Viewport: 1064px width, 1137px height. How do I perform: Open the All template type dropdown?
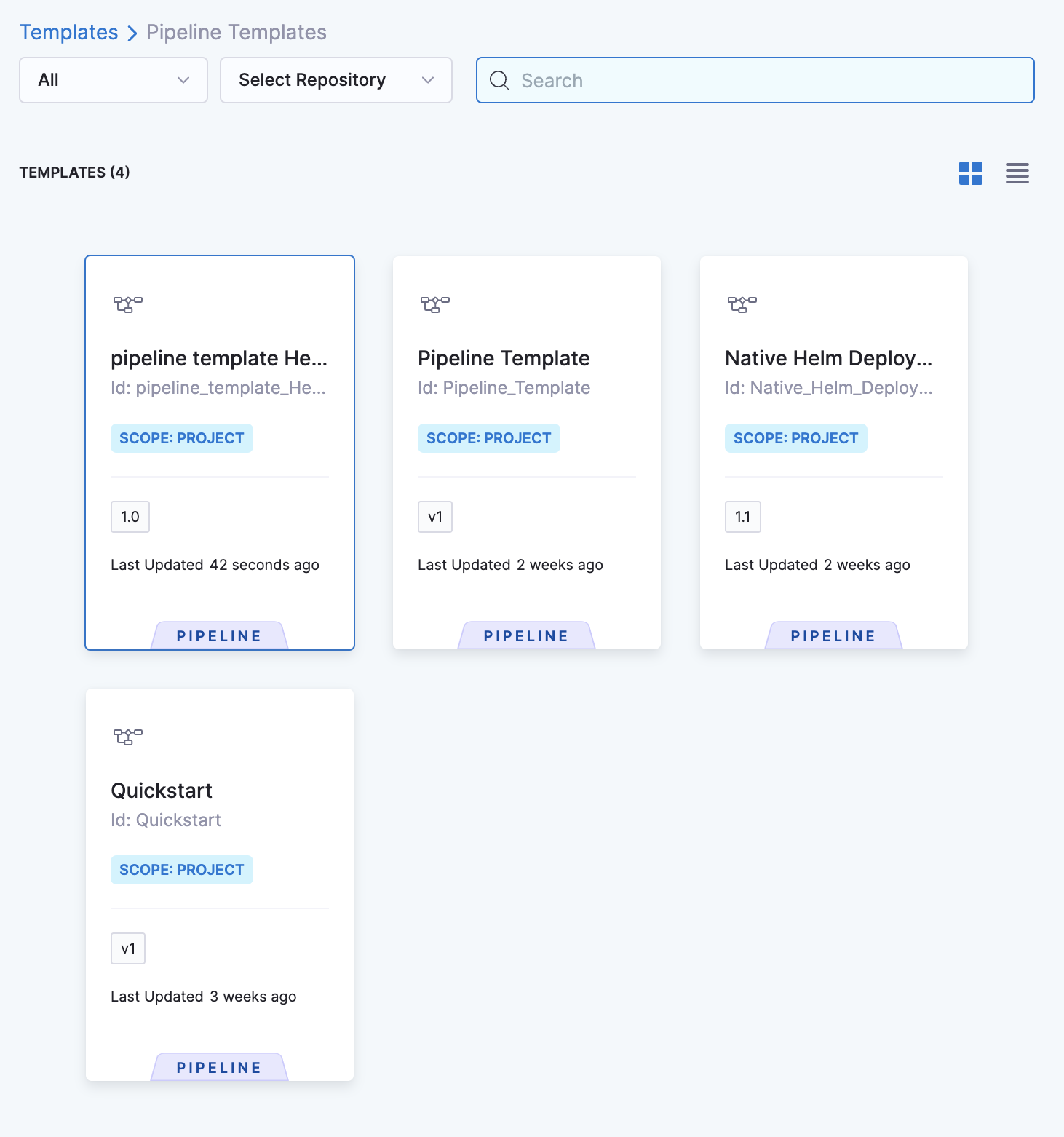[114, 80]
